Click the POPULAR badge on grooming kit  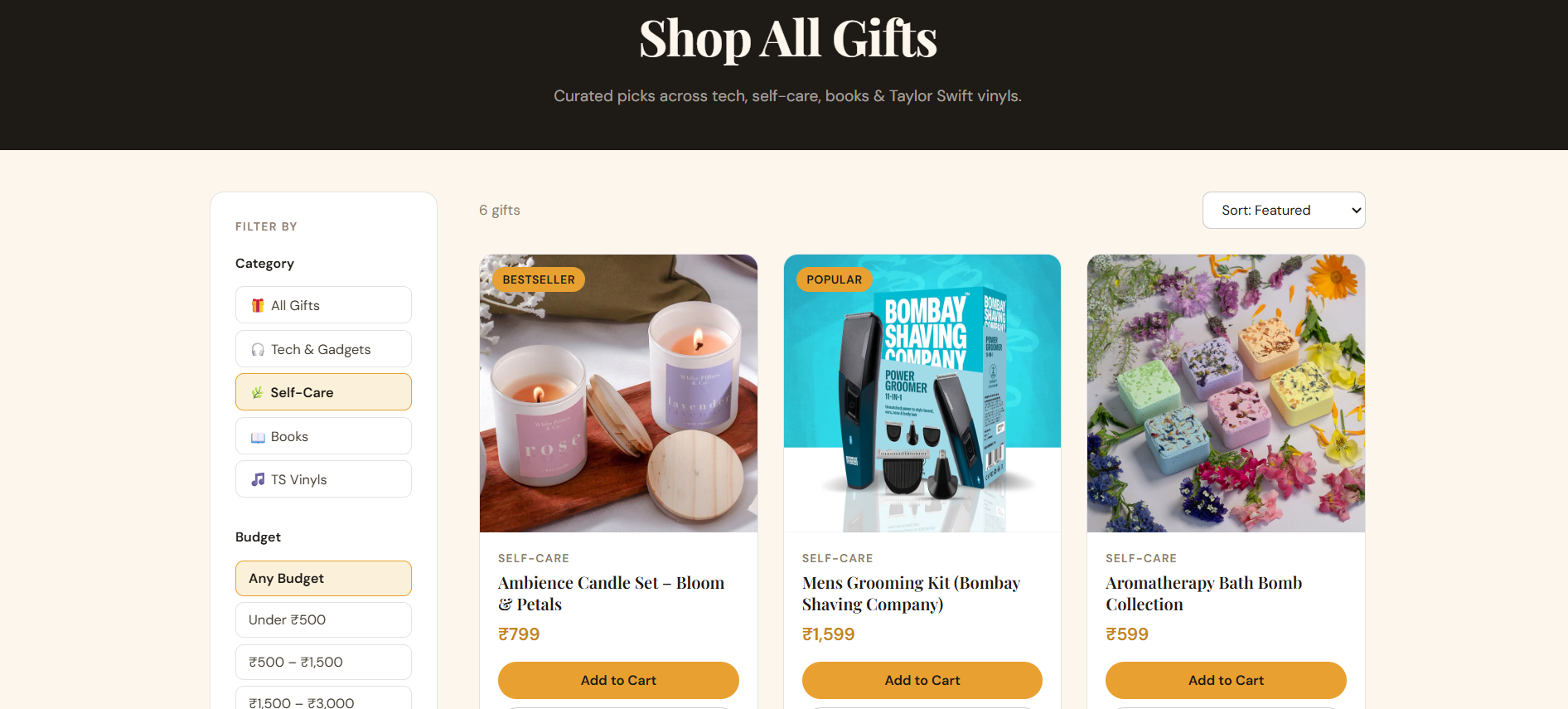[834, 279]
